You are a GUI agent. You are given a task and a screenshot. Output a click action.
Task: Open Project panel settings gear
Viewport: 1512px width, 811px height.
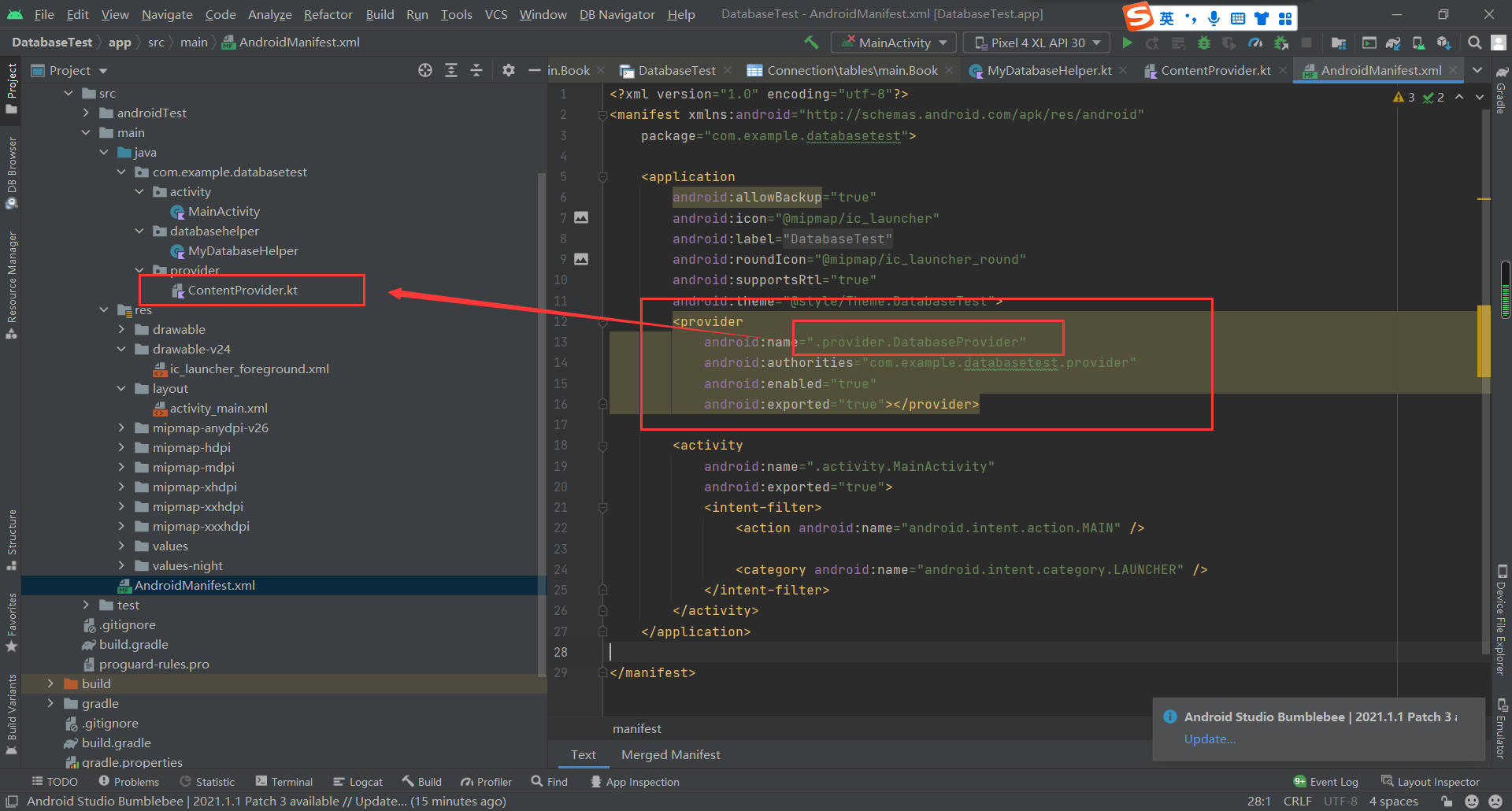tap(509, 70)
